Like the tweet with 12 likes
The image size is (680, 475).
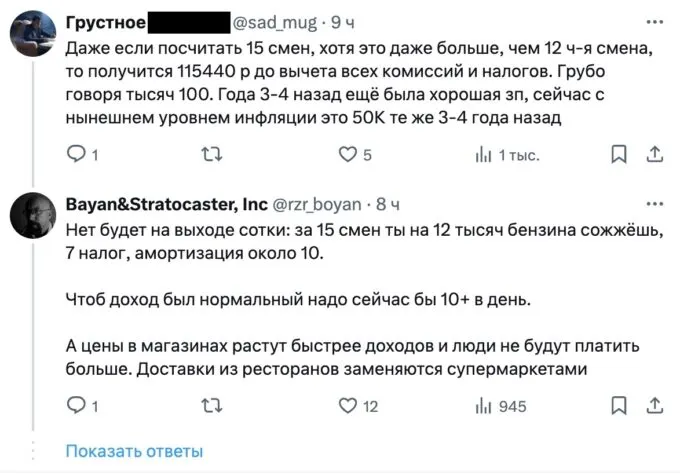(348, 406)
